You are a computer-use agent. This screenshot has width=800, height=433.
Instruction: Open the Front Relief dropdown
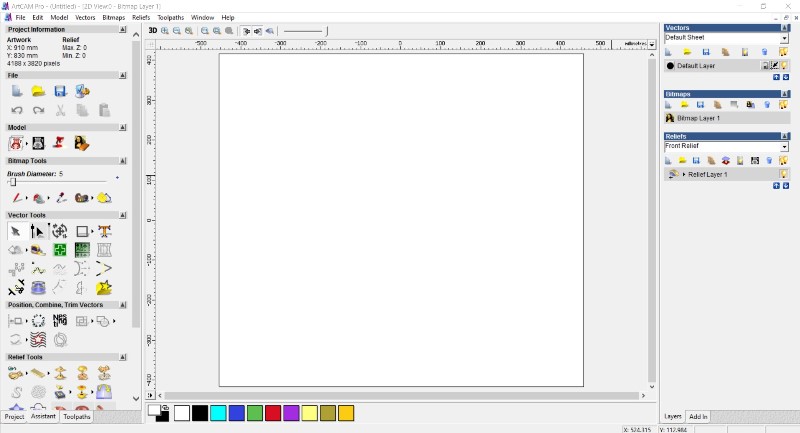(x=784, y=147)
